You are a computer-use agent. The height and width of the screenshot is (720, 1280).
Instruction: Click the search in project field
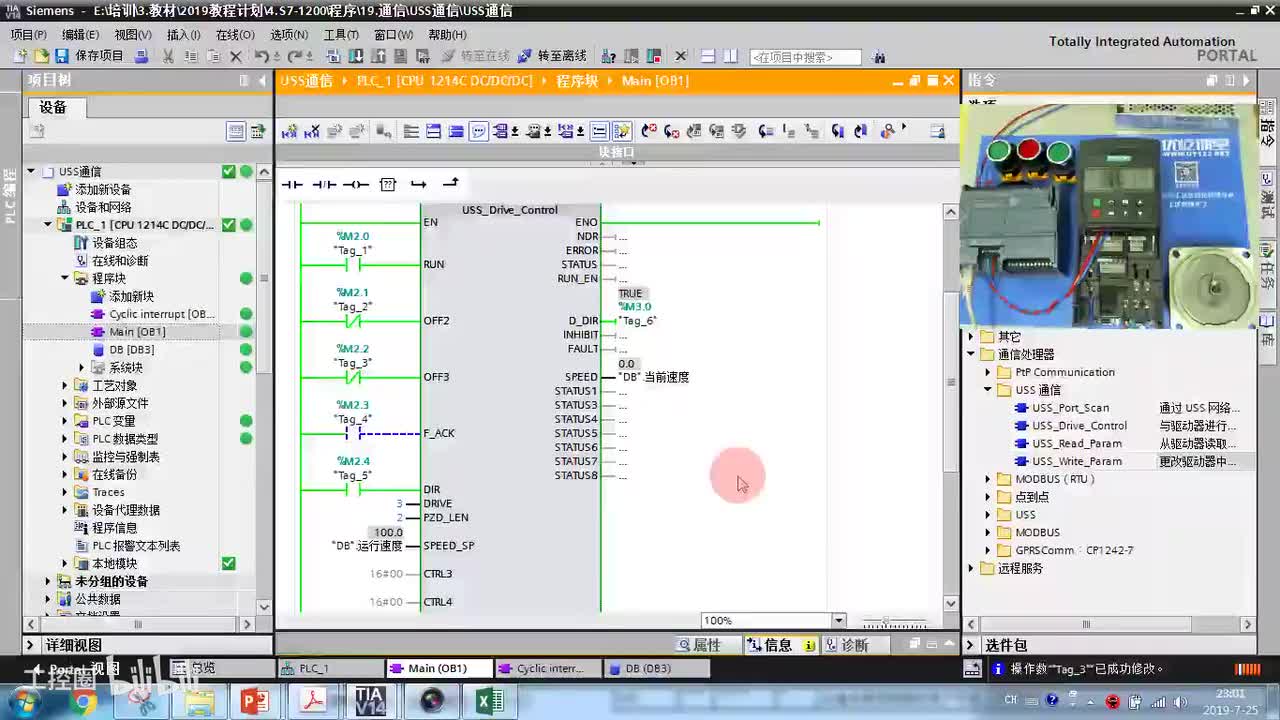[x=806, y=57]
